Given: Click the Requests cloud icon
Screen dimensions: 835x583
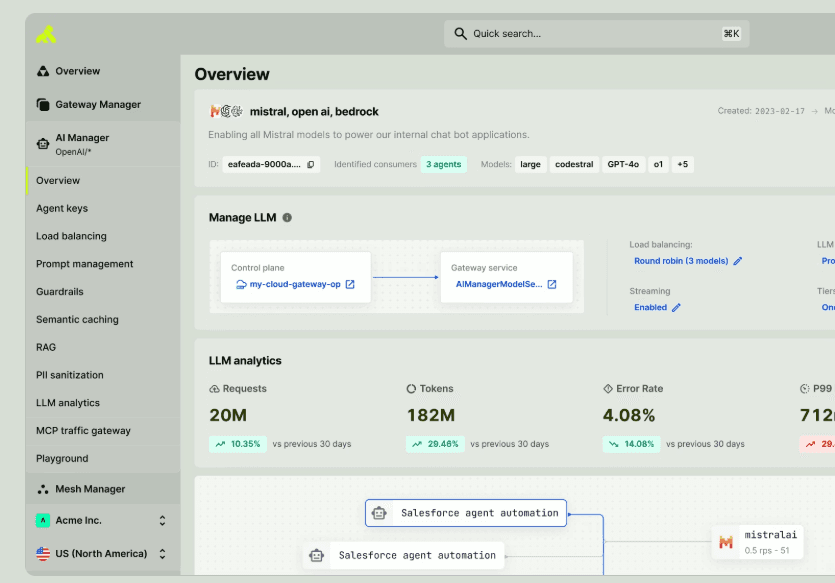Looking at the screenshot, I should point(214,389).
